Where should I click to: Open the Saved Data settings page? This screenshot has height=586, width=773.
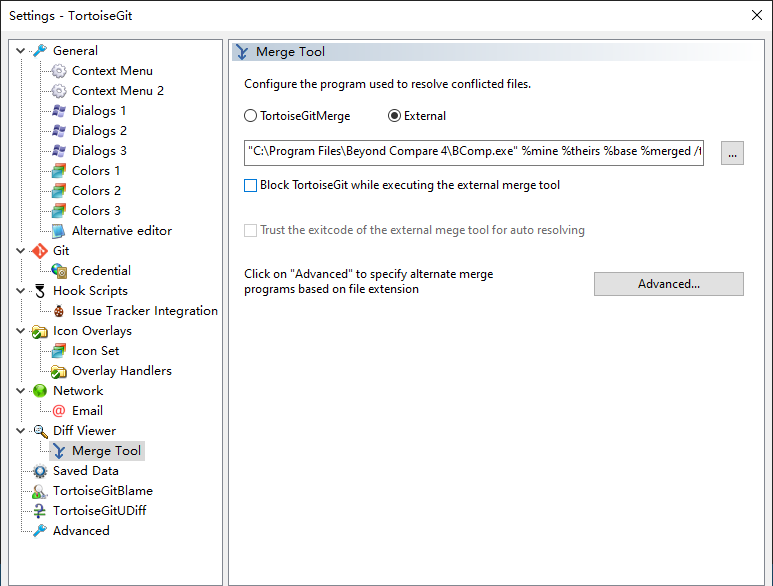86,471
